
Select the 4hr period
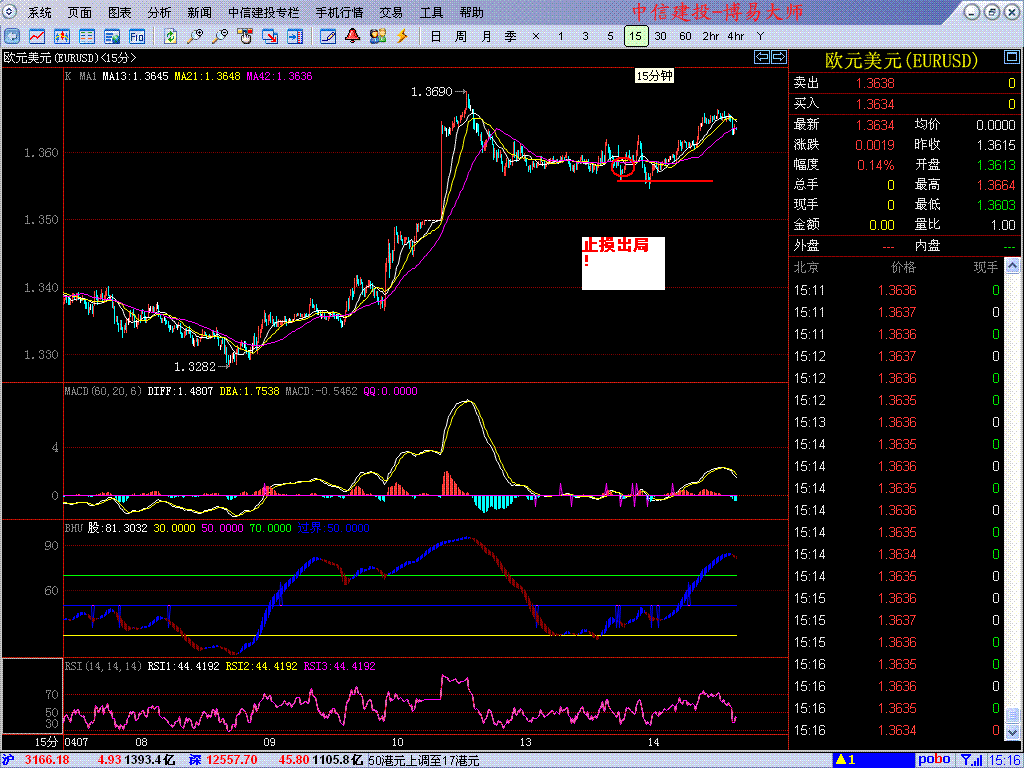click(x=735, y=36)
